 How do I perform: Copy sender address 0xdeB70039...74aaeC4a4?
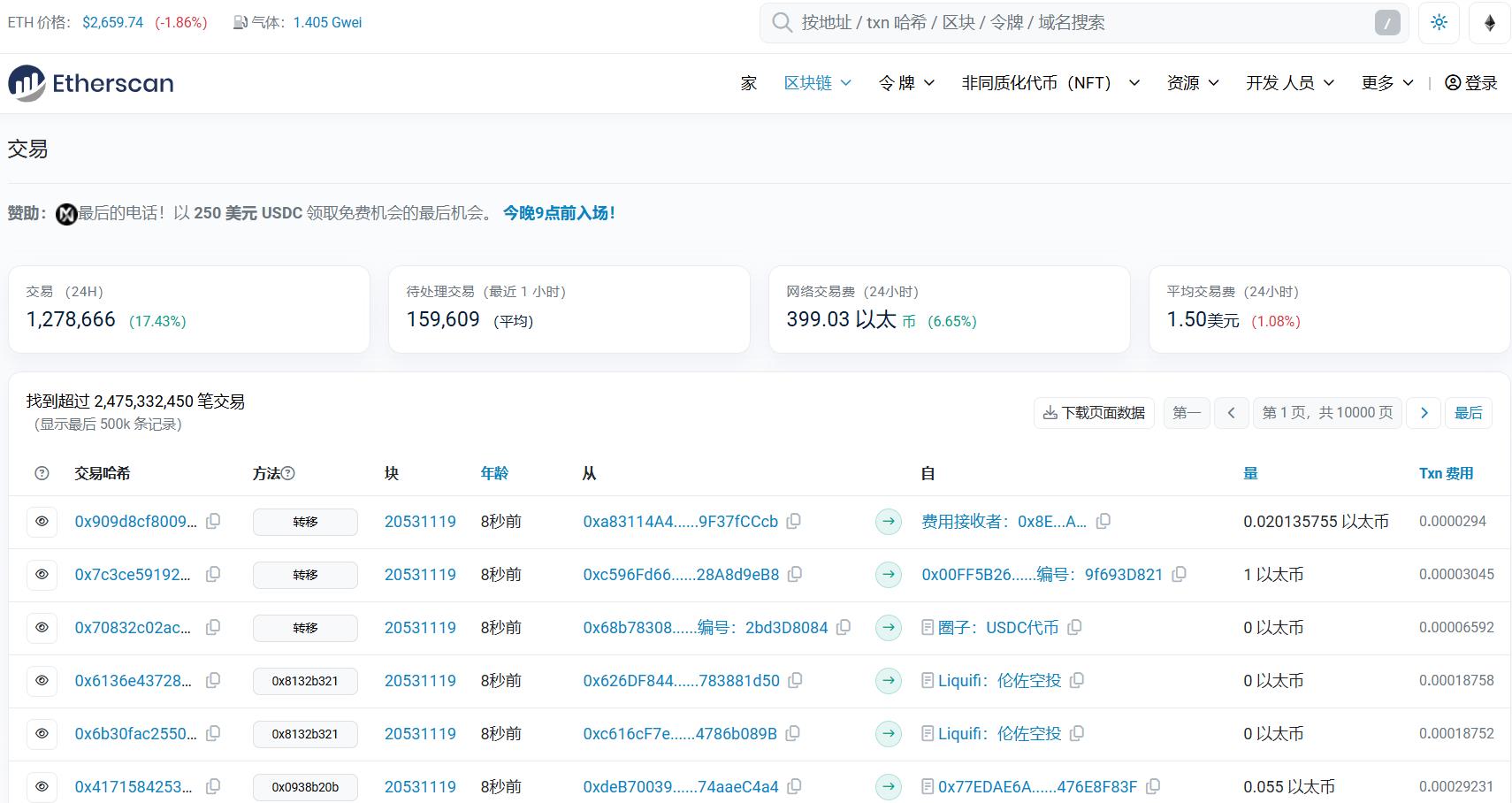pos(795,787)
